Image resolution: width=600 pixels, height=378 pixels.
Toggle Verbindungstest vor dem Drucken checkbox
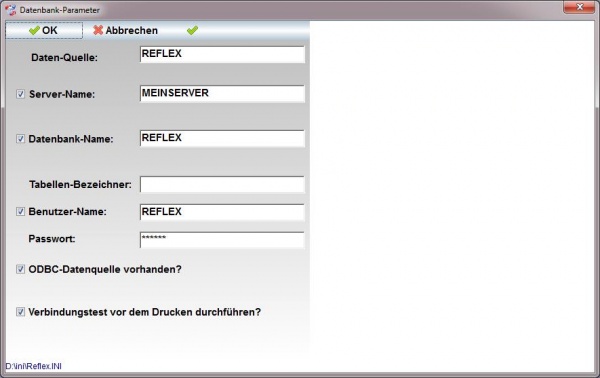[21, 312]
